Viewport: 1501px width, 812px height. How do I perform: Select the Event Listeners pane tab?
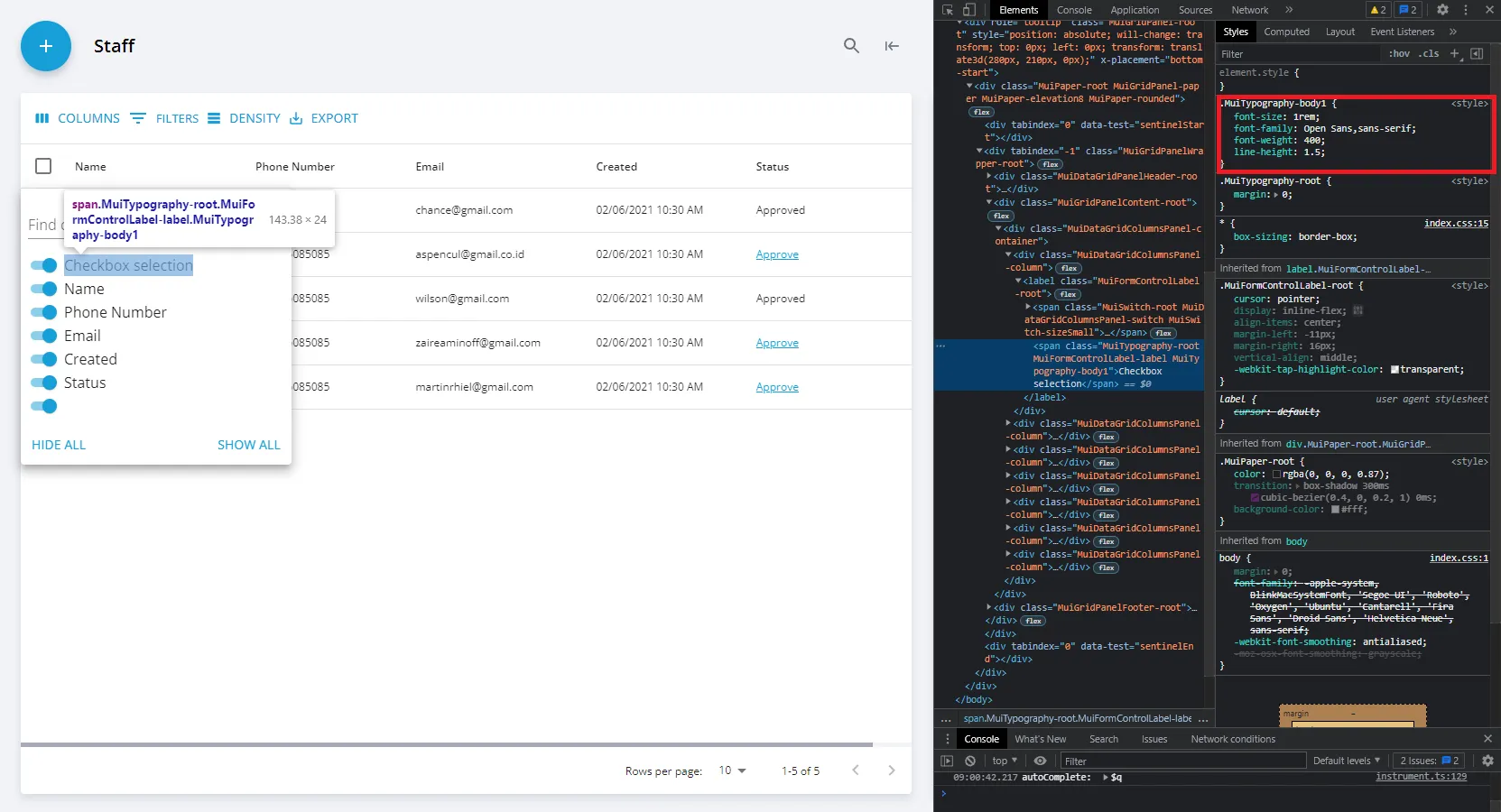click(x=1402, y=32)
